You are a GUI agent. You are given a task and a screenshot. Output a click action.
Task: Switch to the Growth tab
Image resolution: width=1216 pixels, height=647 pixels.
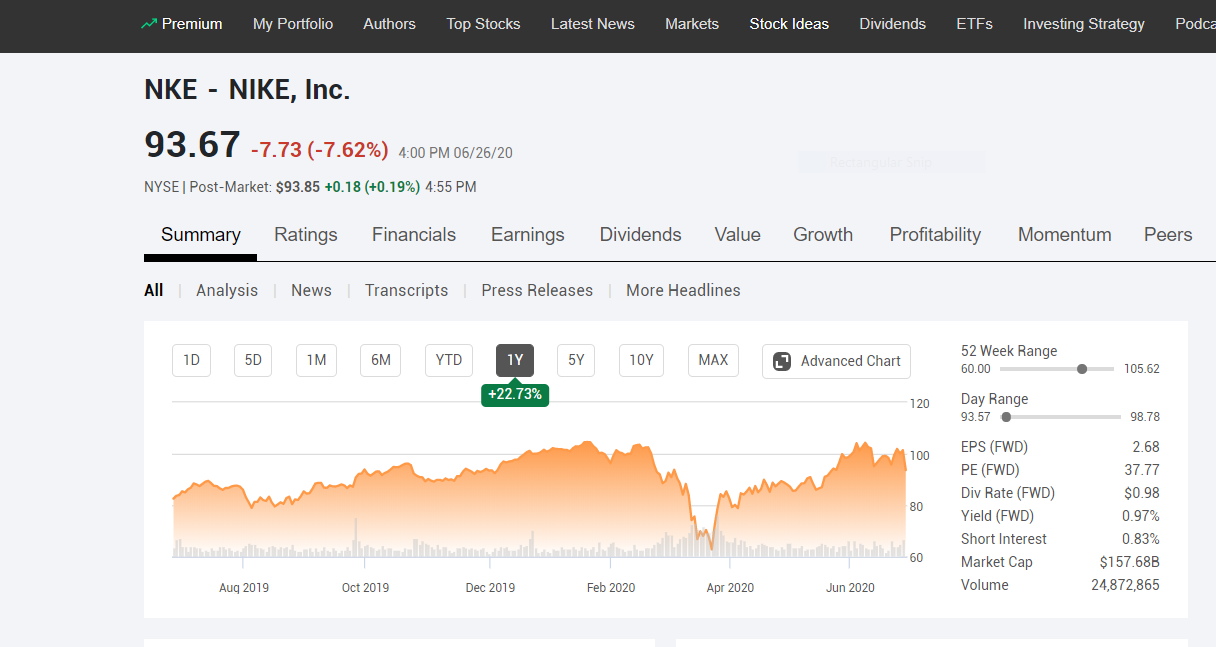tap(823, 235)
